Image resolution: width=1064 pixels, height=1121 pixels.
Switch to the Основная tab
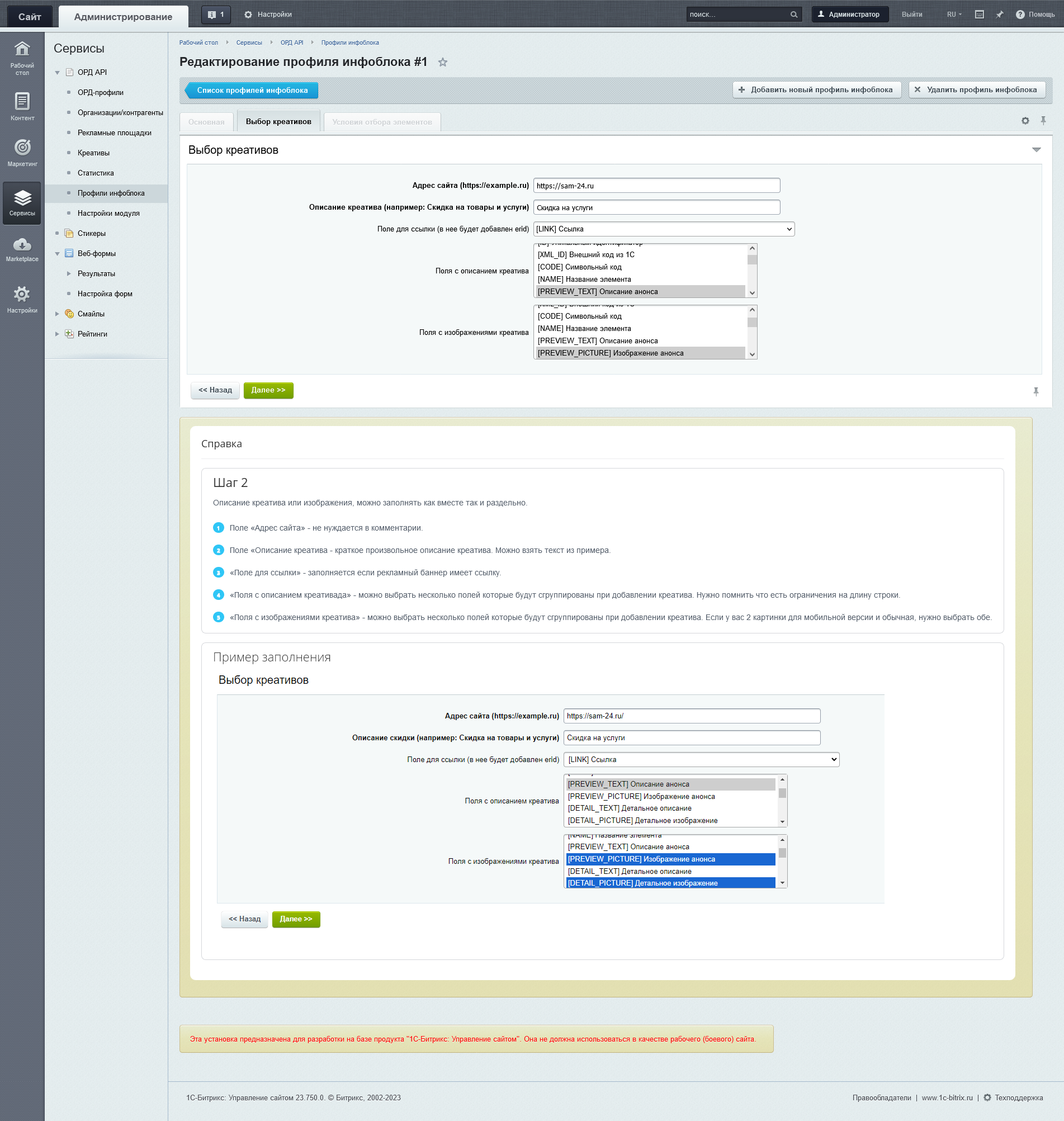coord(206,122)
